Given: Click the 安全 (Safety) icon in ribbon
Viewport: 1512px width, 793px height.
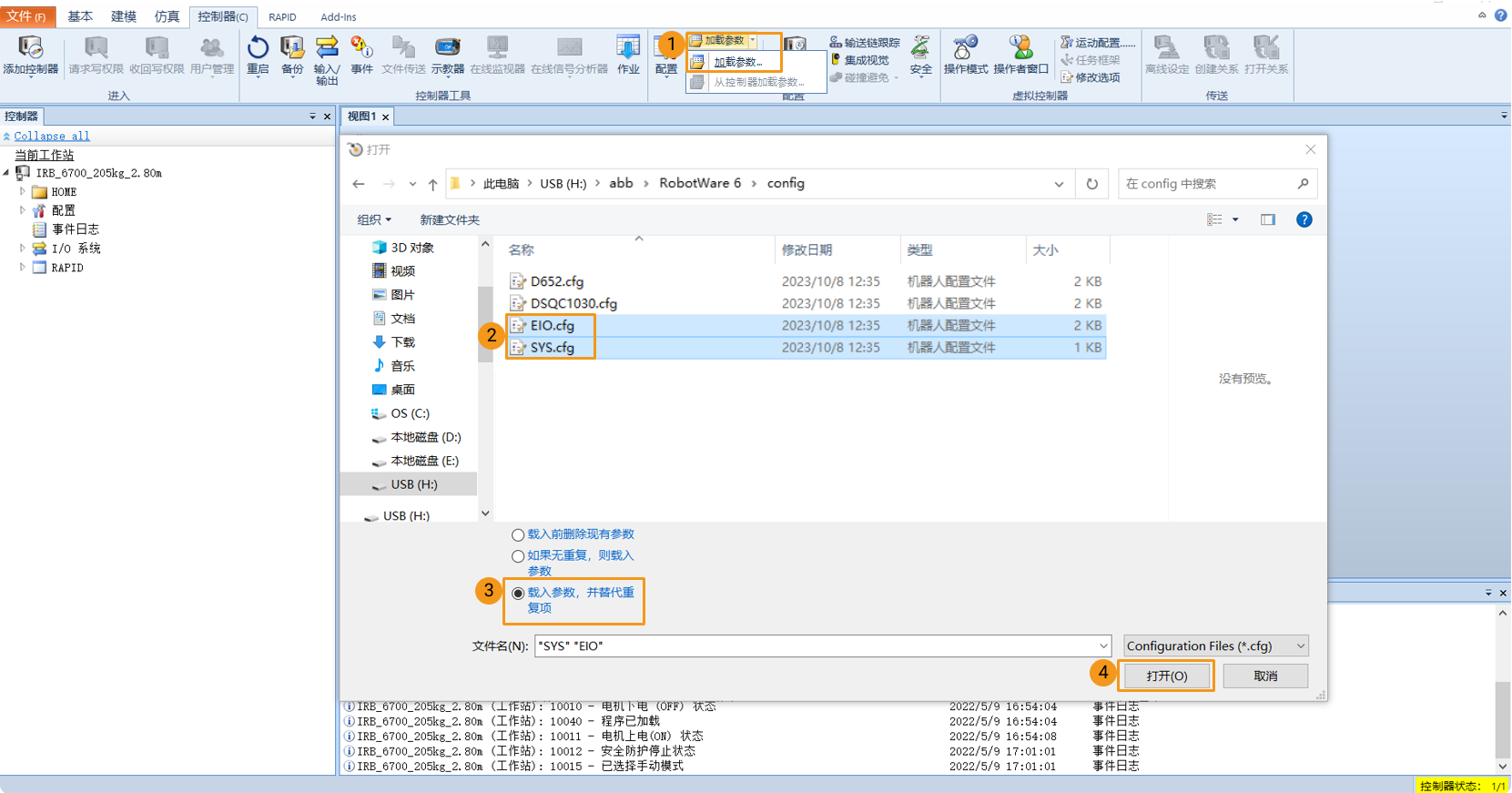Looking at the screenshot, I should tap(921, 55).
